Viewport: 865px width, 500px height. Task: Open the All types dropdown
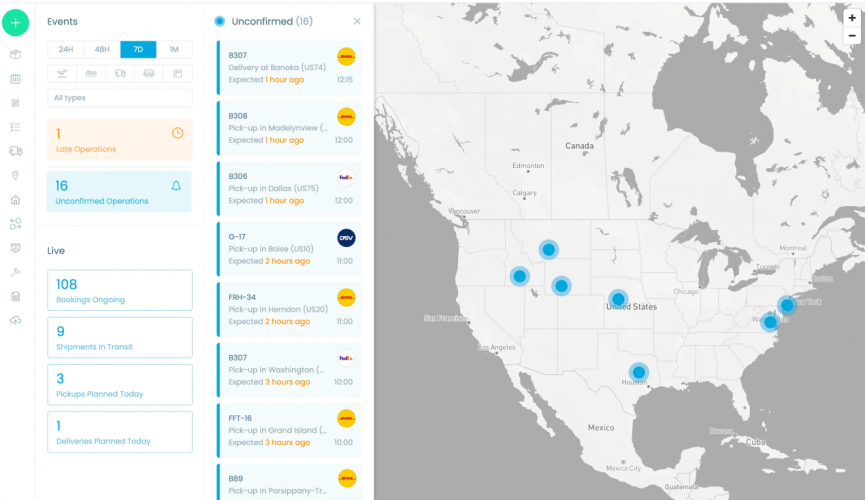pos(120,98)
